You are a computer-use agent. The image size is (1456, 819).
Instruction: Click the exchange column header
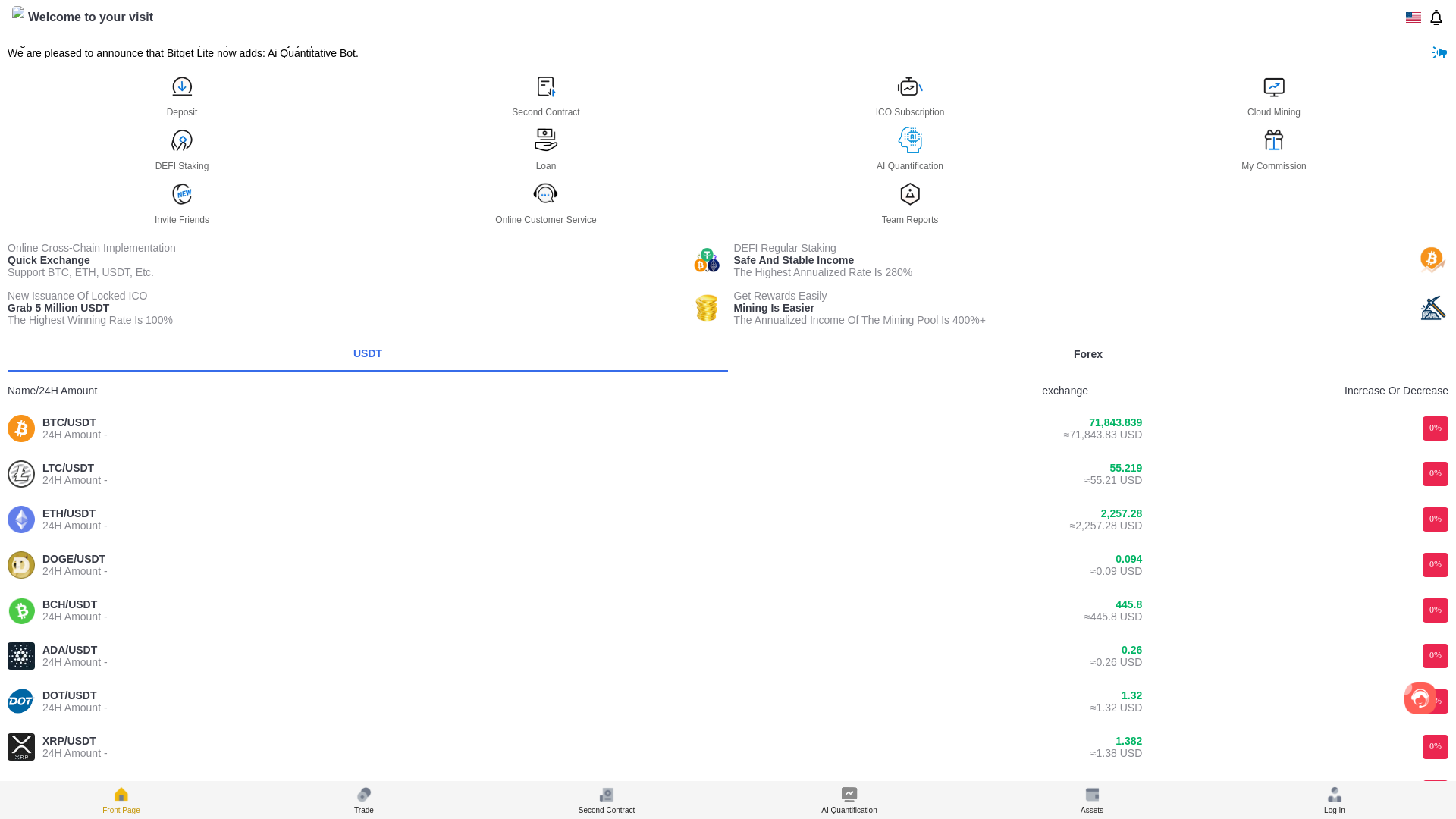pos(1065,391)
